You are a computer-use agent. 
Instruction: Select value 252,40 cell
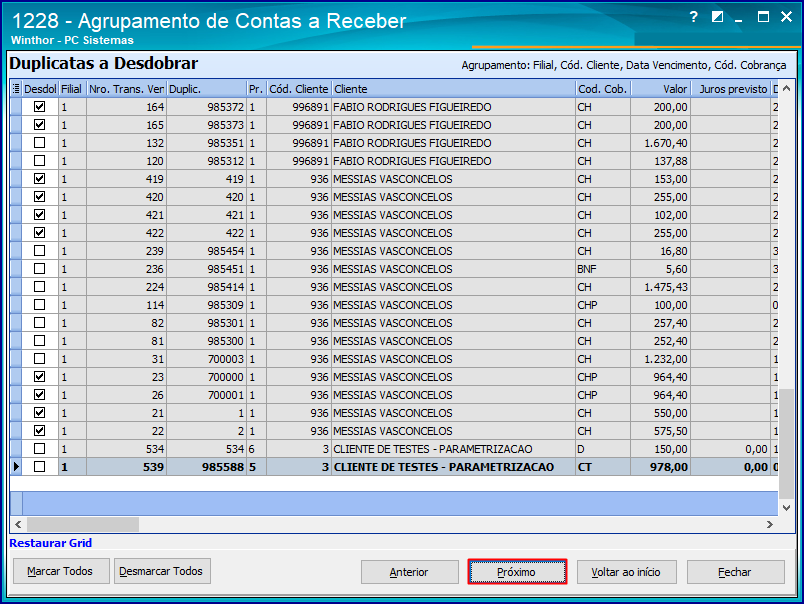point(660,341)
